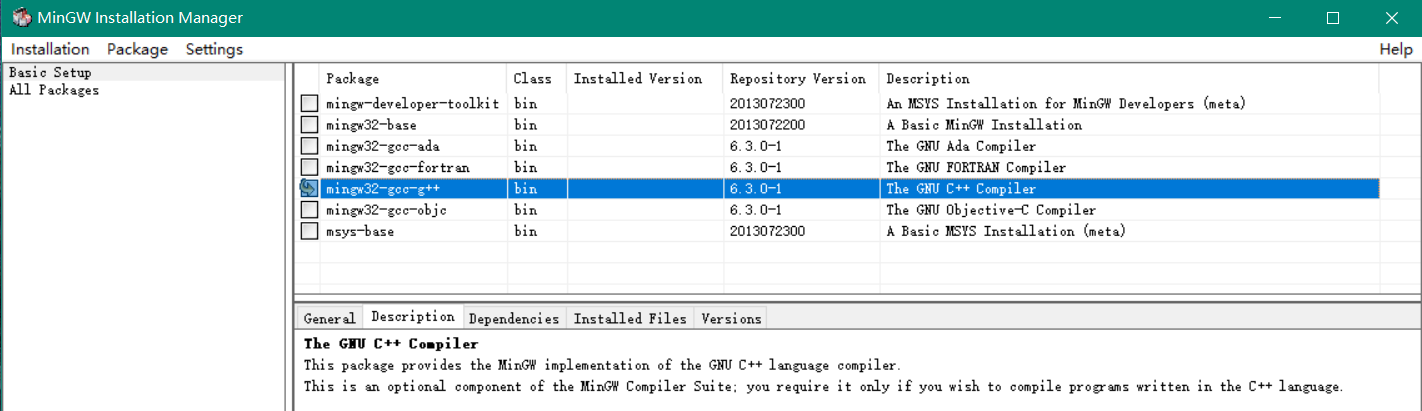Viewport: 1422px width, 411px height.
Task: Select the mingw-developer-toolkit package name
Action: [x=412, y=104]
